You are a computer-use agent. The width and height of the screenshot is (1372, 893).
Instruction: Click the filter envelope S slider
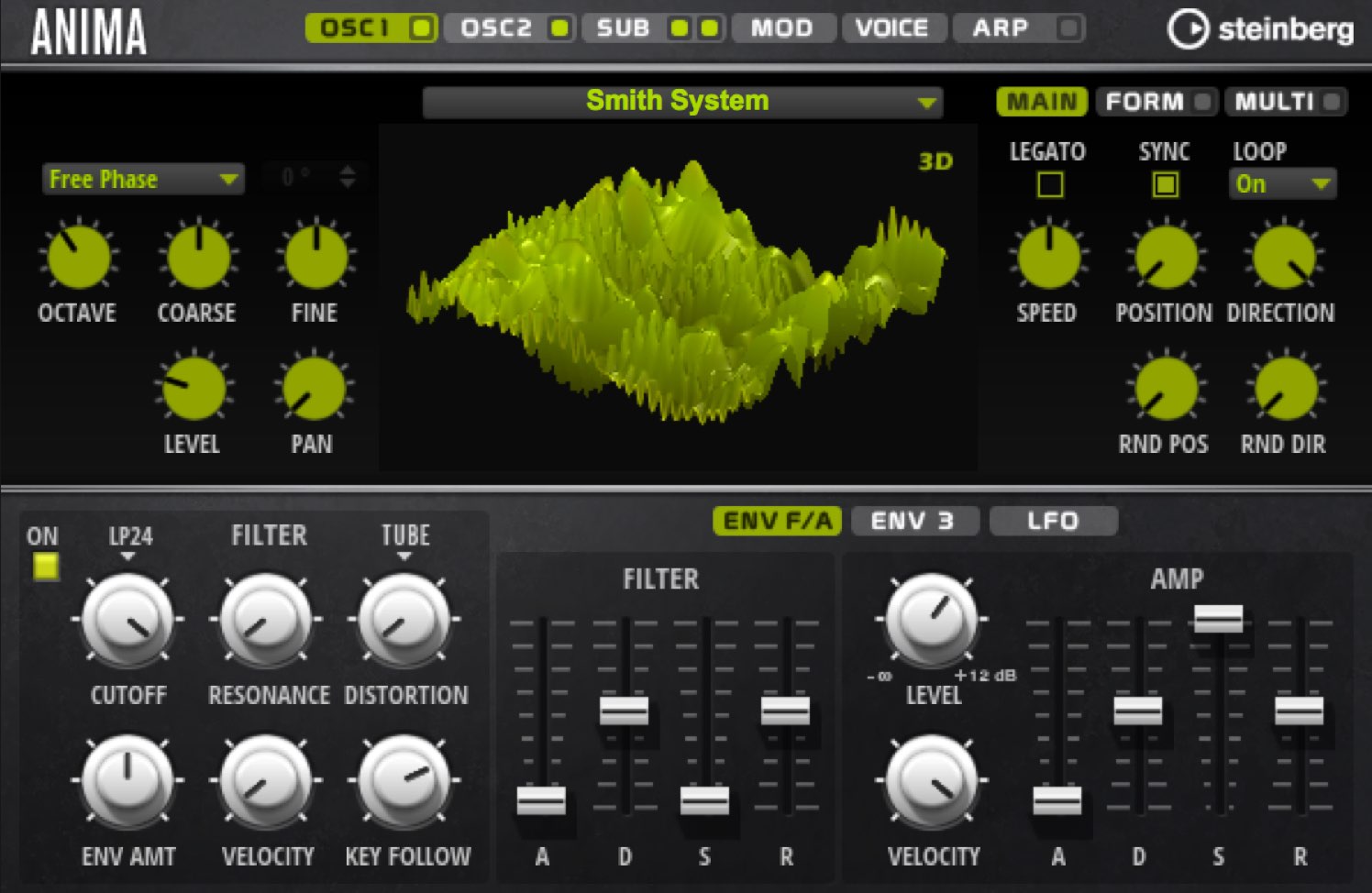[x=704, y=800]
